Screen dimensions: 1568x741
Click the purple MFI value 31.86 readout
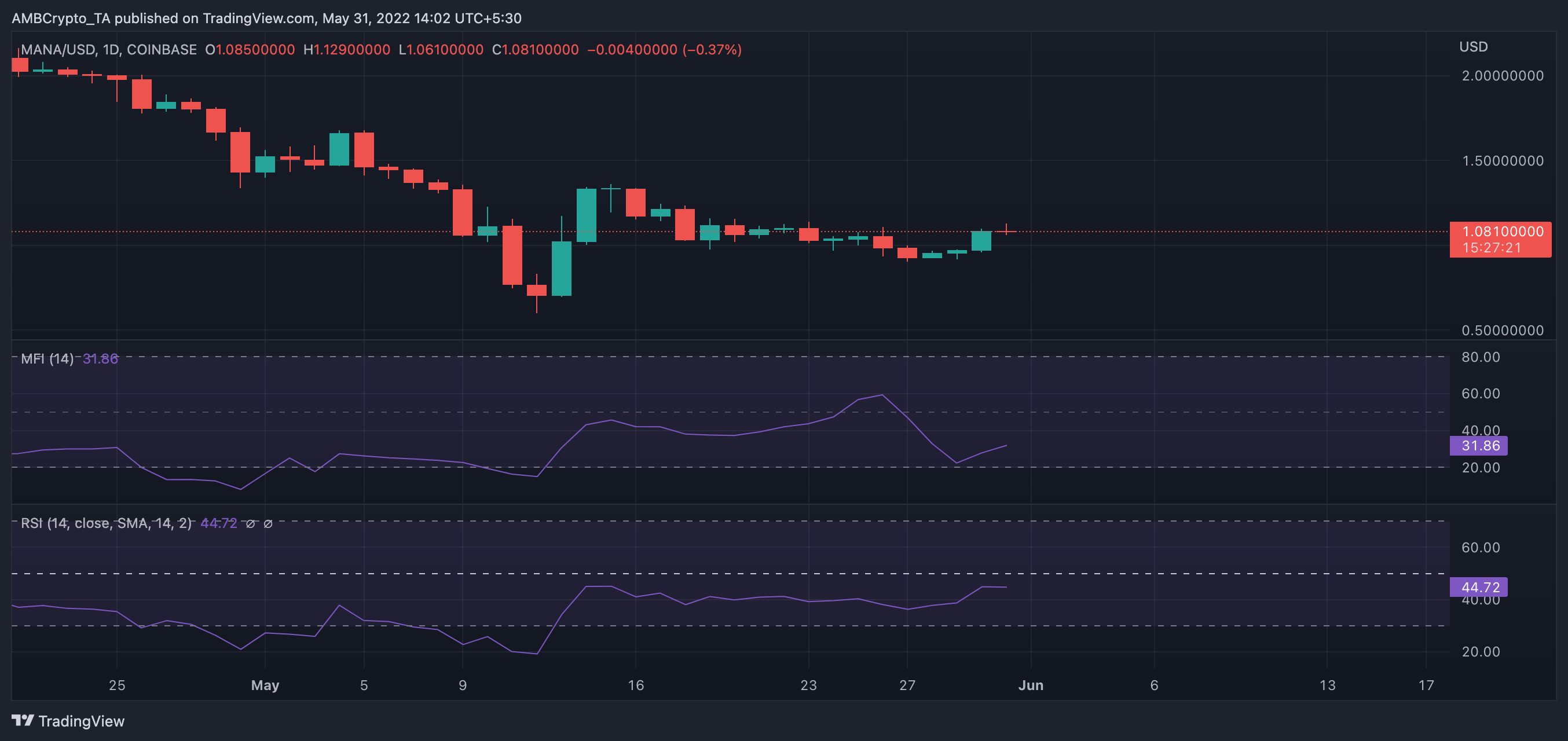[x=100, y=358]
